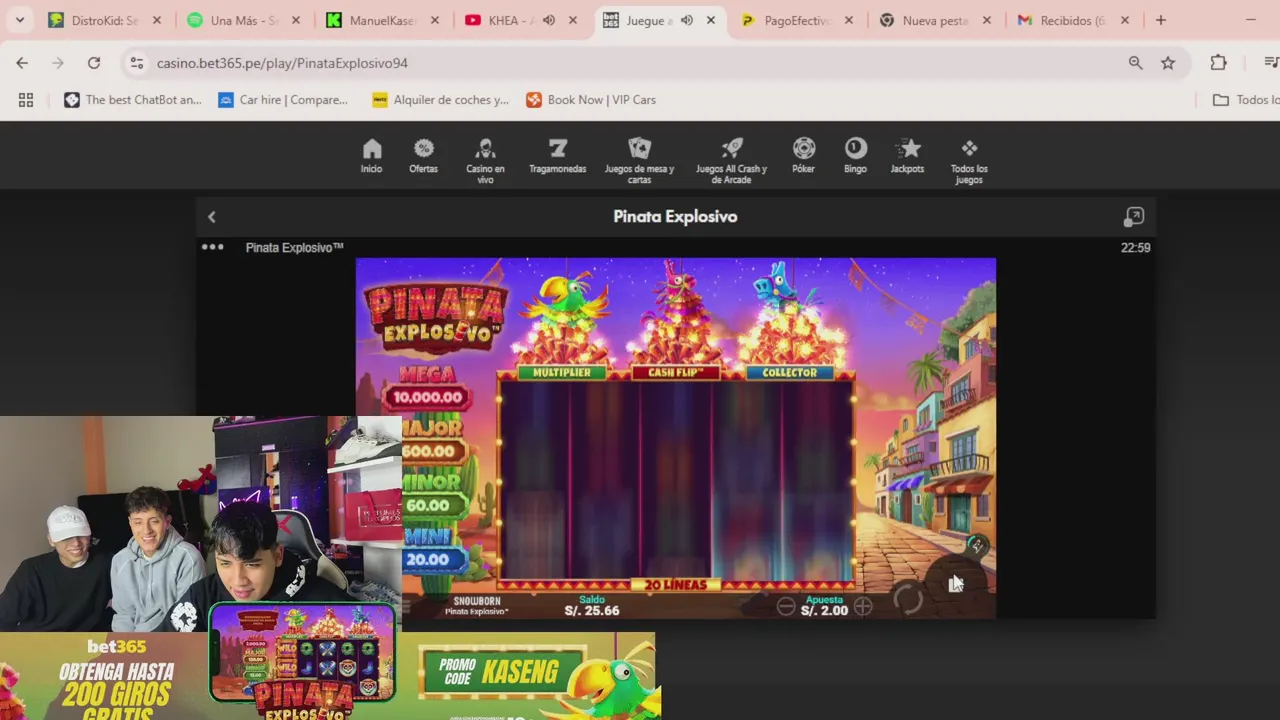Go forward in browser

coord(58,63)
